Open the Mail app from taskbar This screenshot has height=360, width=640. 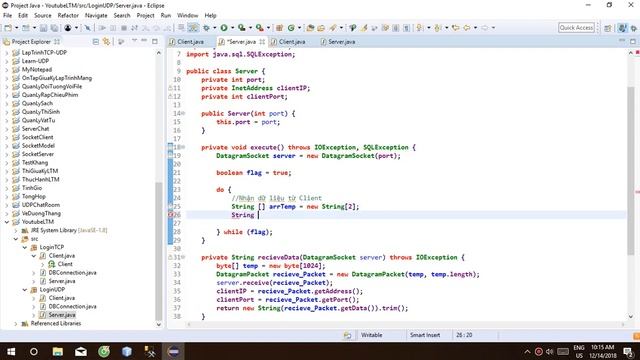81,351
